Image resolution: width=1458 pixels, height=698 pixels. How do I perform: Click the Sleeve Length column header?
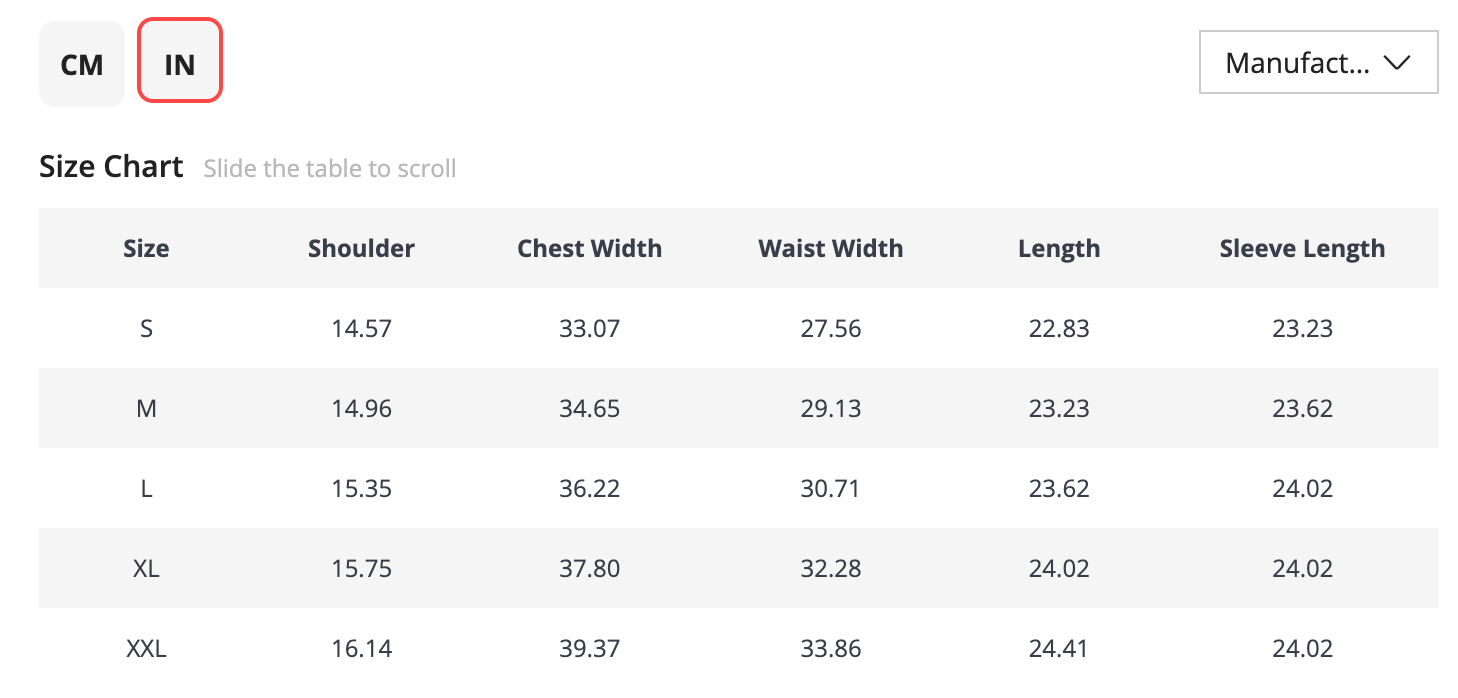1302,248
